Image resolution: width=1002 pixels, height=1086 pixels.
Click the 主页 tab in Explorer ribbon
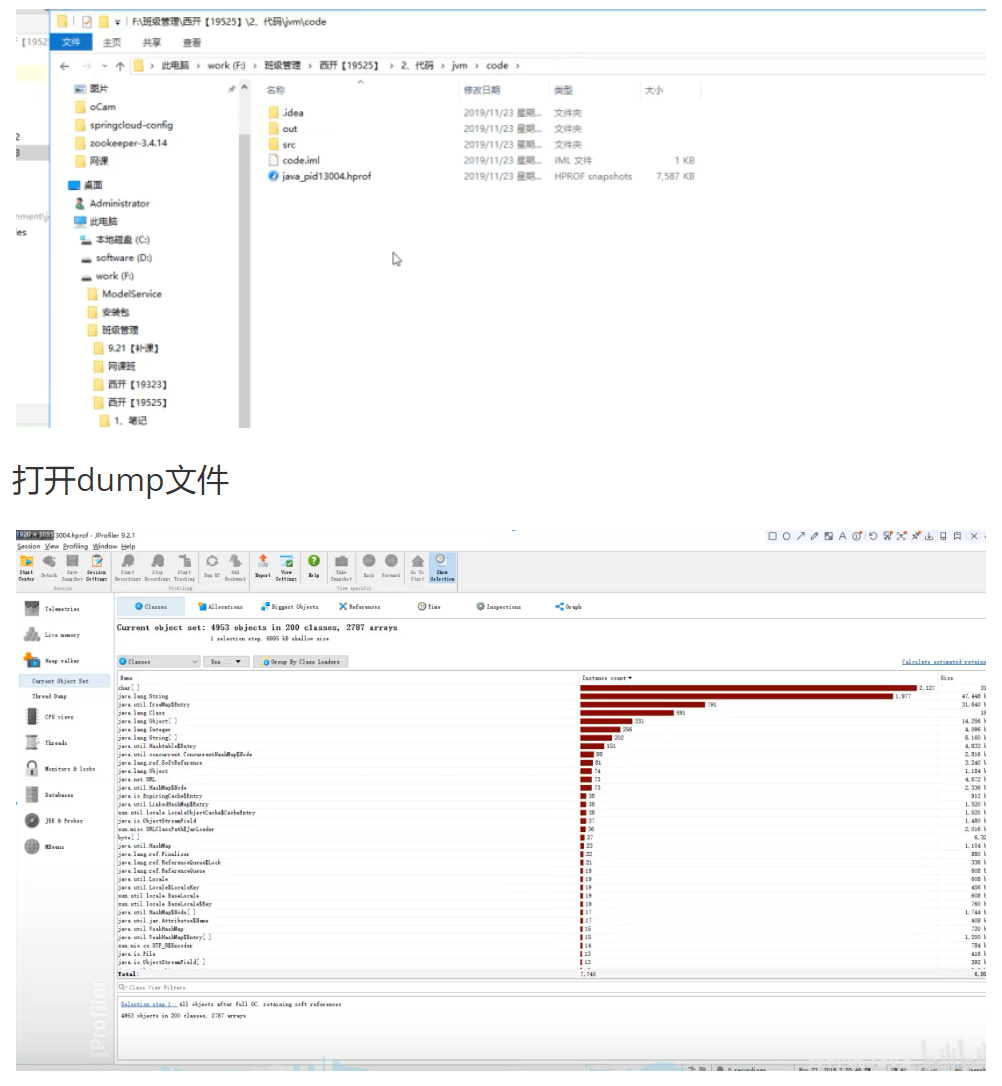111,42
